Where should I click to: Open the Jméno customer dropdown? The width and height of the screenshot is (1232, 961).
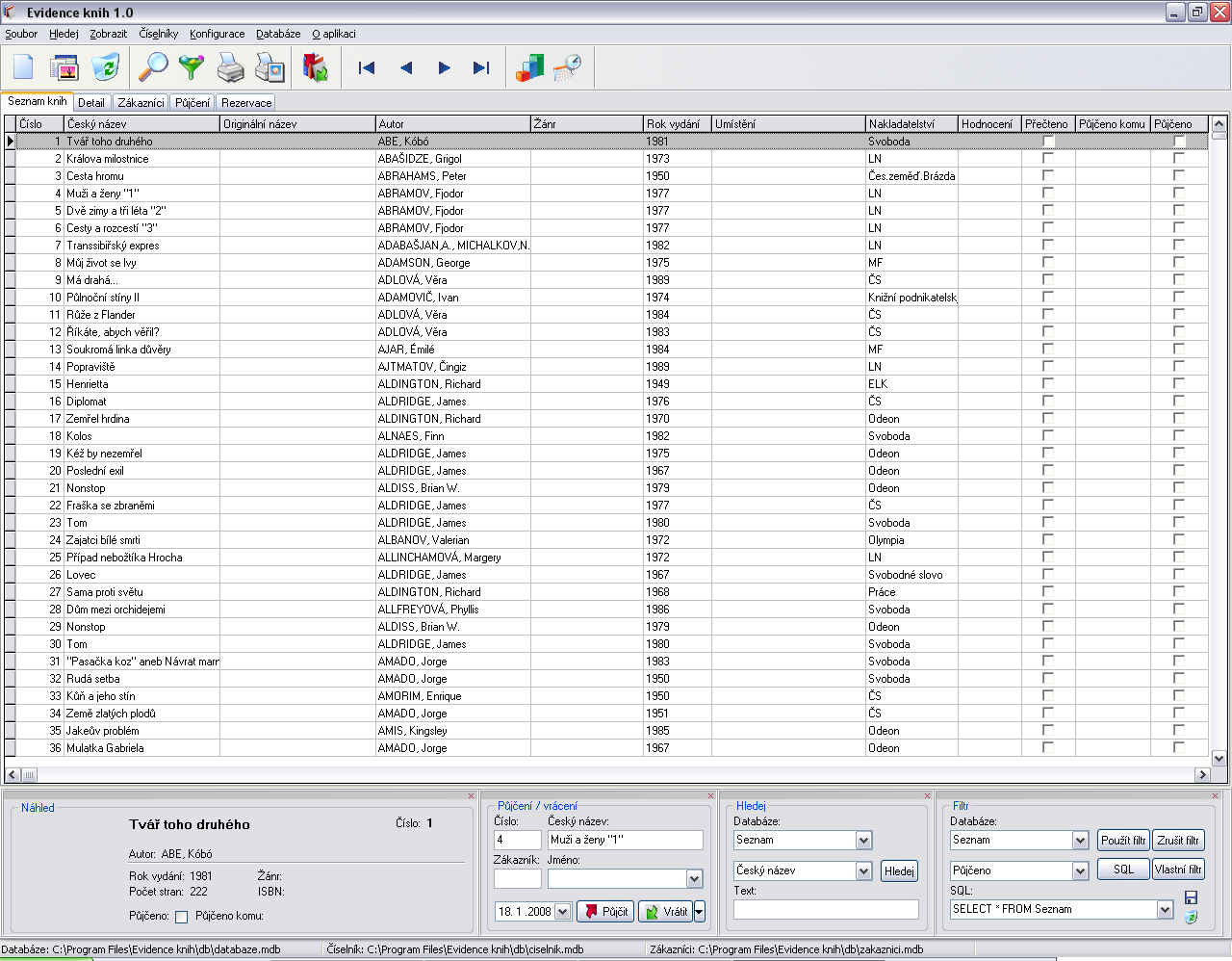pos(694,879)
